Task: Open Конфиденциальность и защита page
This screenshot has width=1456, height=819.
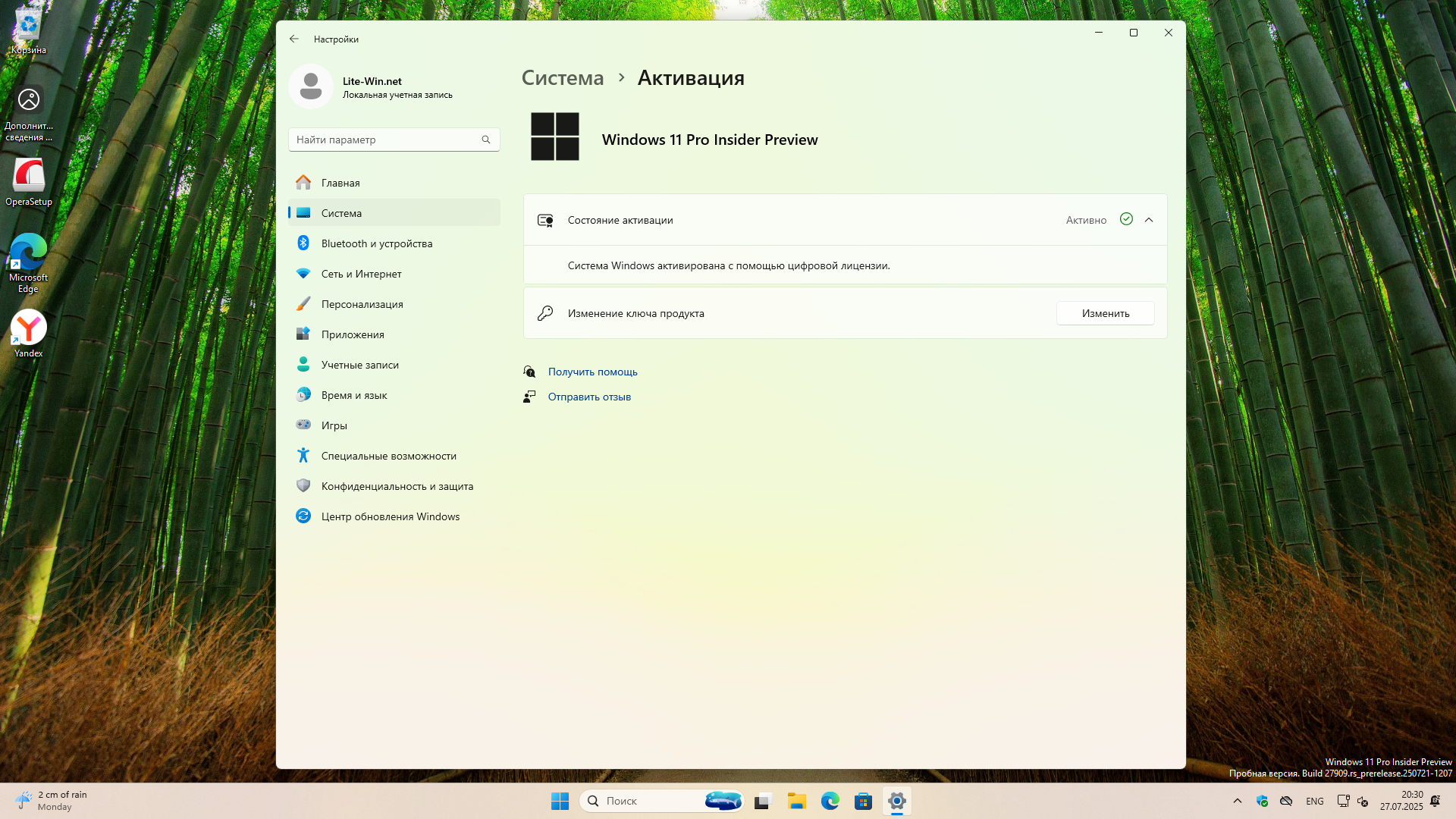Action: [397, 486]
